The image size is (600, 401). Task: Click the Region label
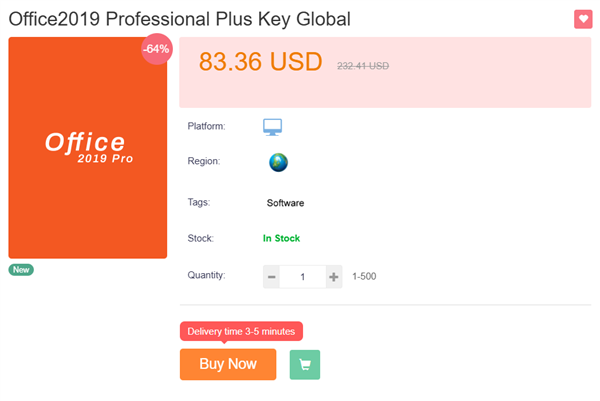tap(203, 161)
